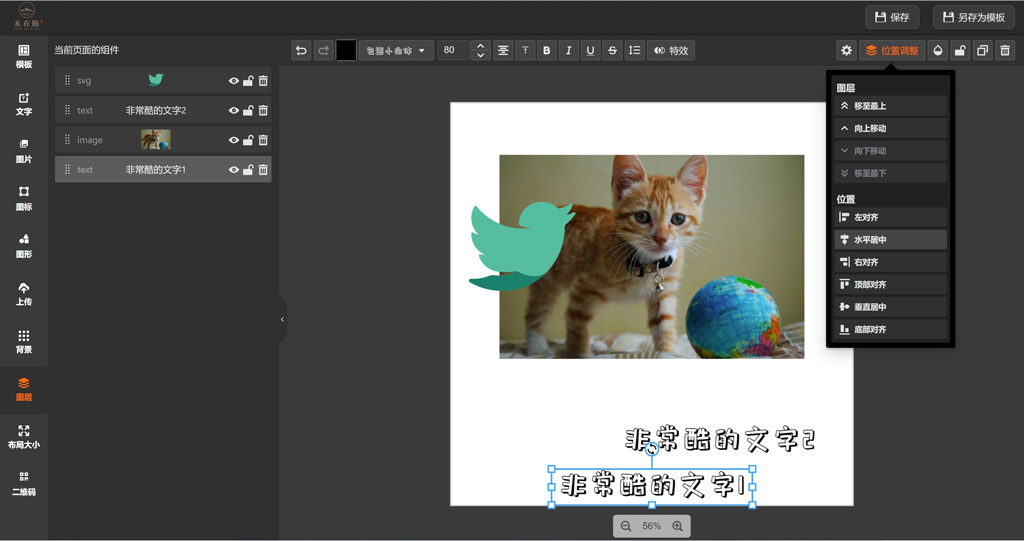Open the 特效 text effects button

[671, 50]
